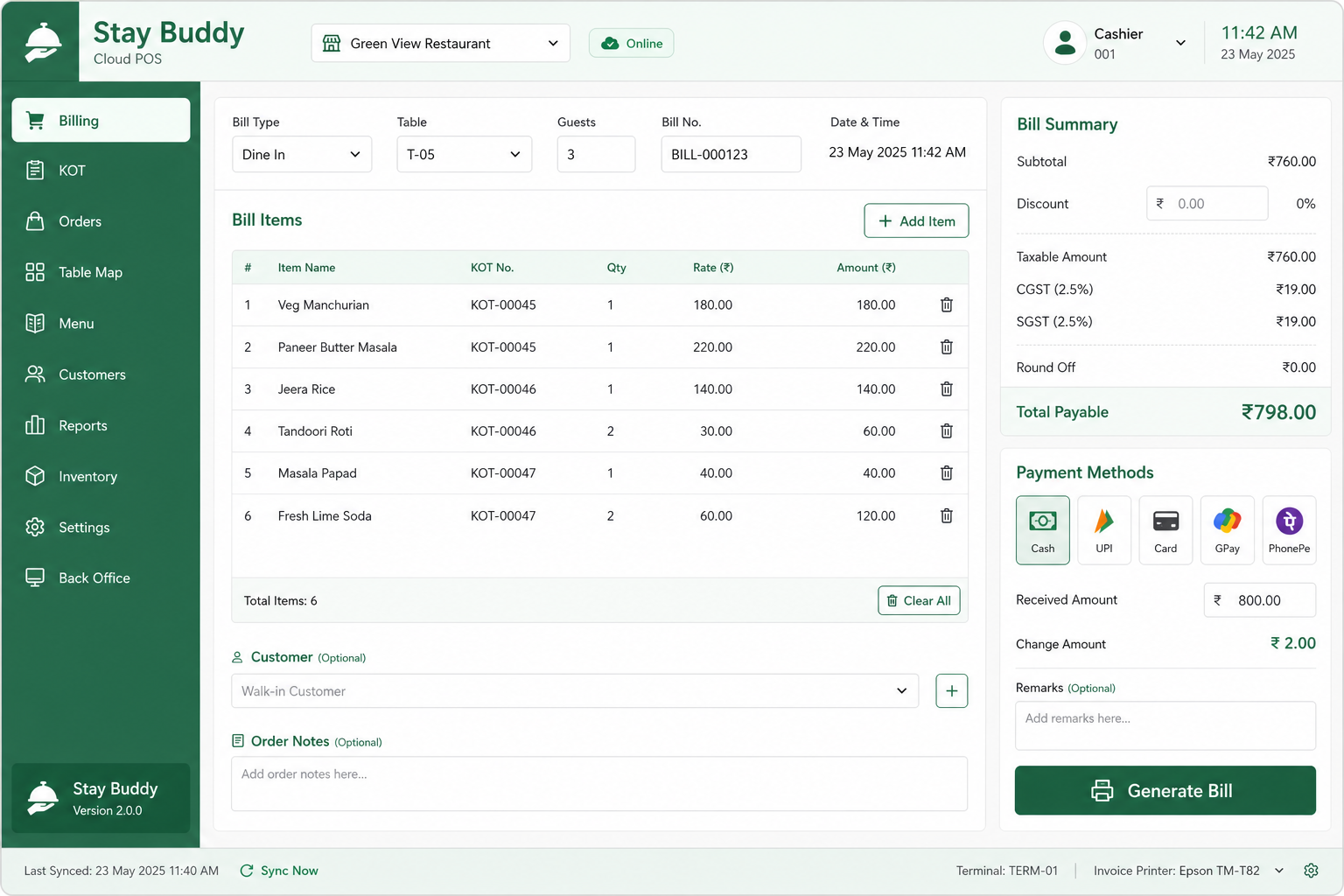Click the Fresh Lime Soda item name
The height and width of the screenshot is (896, 1344).
(325, 516)
